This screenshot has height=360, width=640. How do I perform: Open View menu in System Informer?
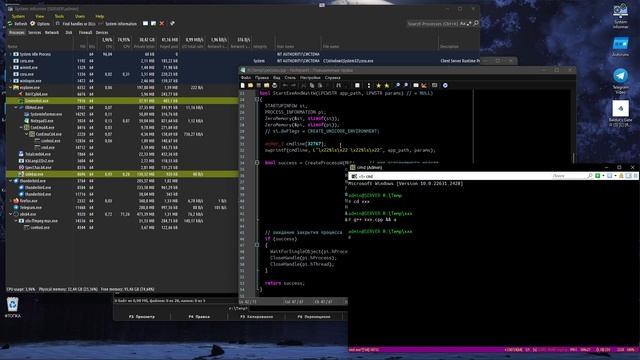point(40,16)
